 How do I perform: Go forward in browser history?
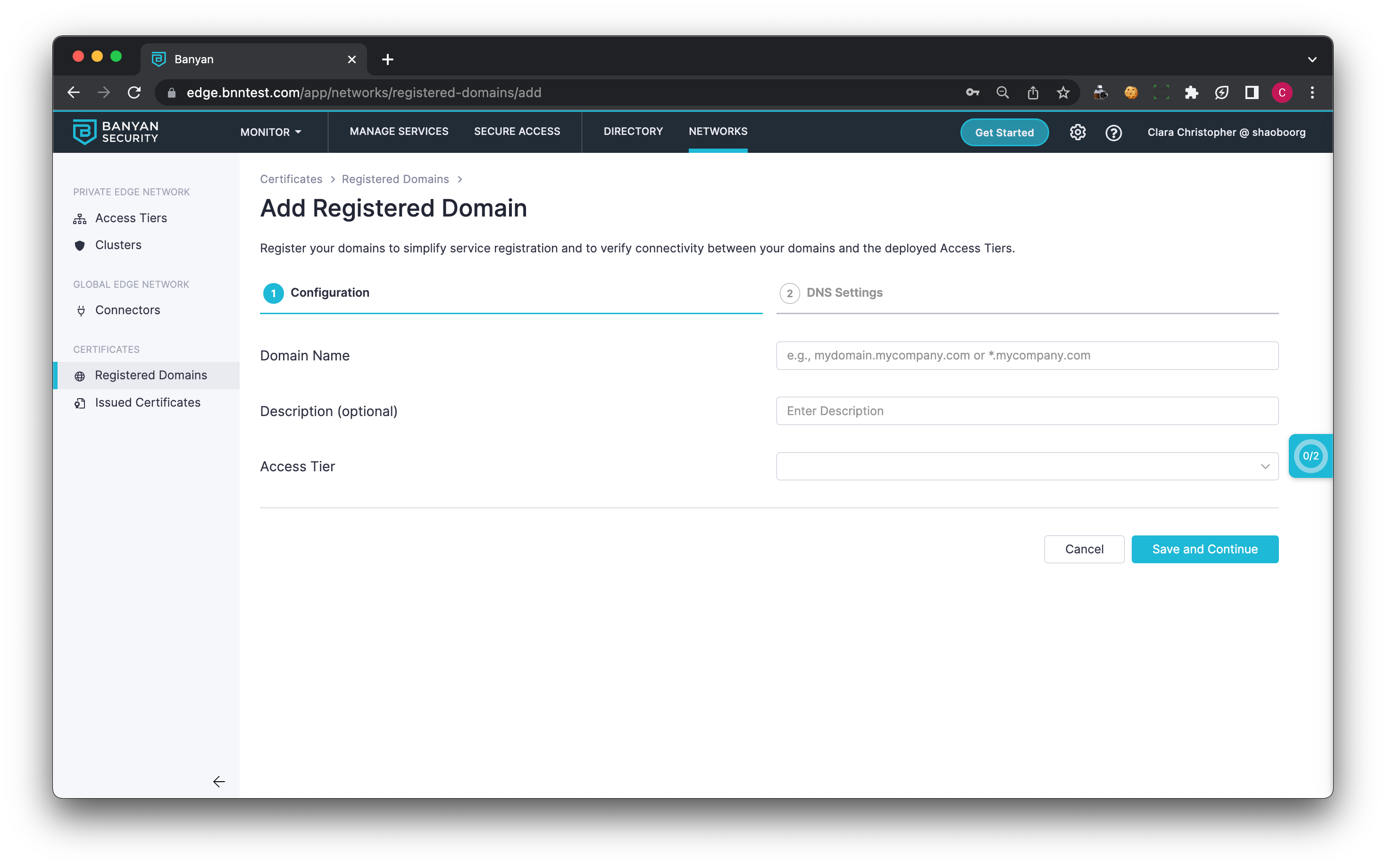click(x=104, y=92)
